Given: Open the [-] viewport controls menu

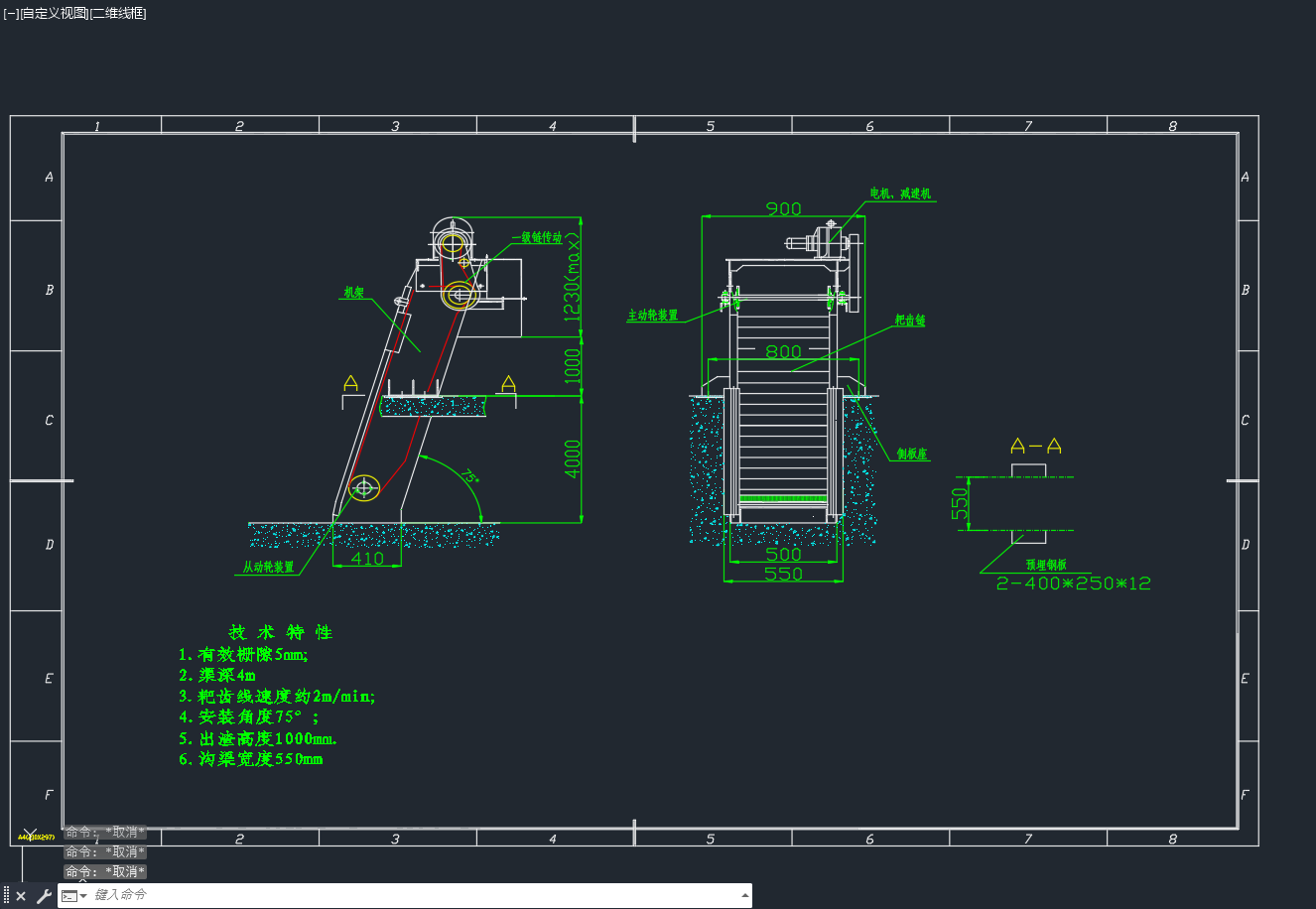Looking at the screenshot, I should [11, 13].
